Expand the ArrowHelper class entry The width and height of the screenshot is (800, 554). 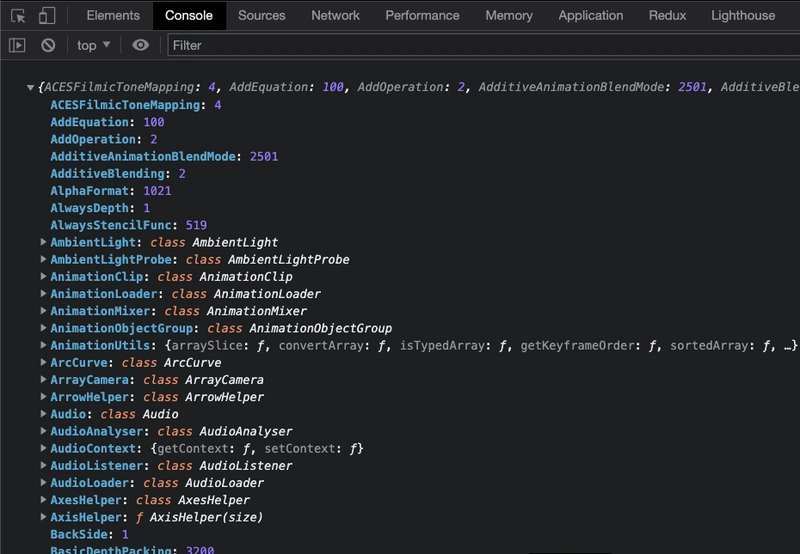[43, 396]
